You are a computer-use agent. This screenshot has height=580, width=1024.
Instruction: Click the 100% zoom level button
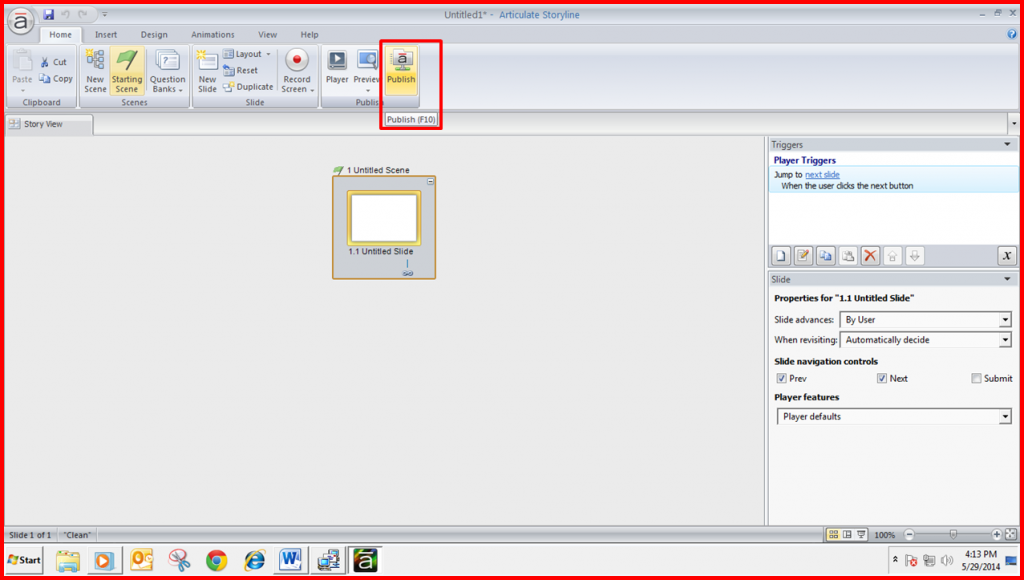[884, 535]
